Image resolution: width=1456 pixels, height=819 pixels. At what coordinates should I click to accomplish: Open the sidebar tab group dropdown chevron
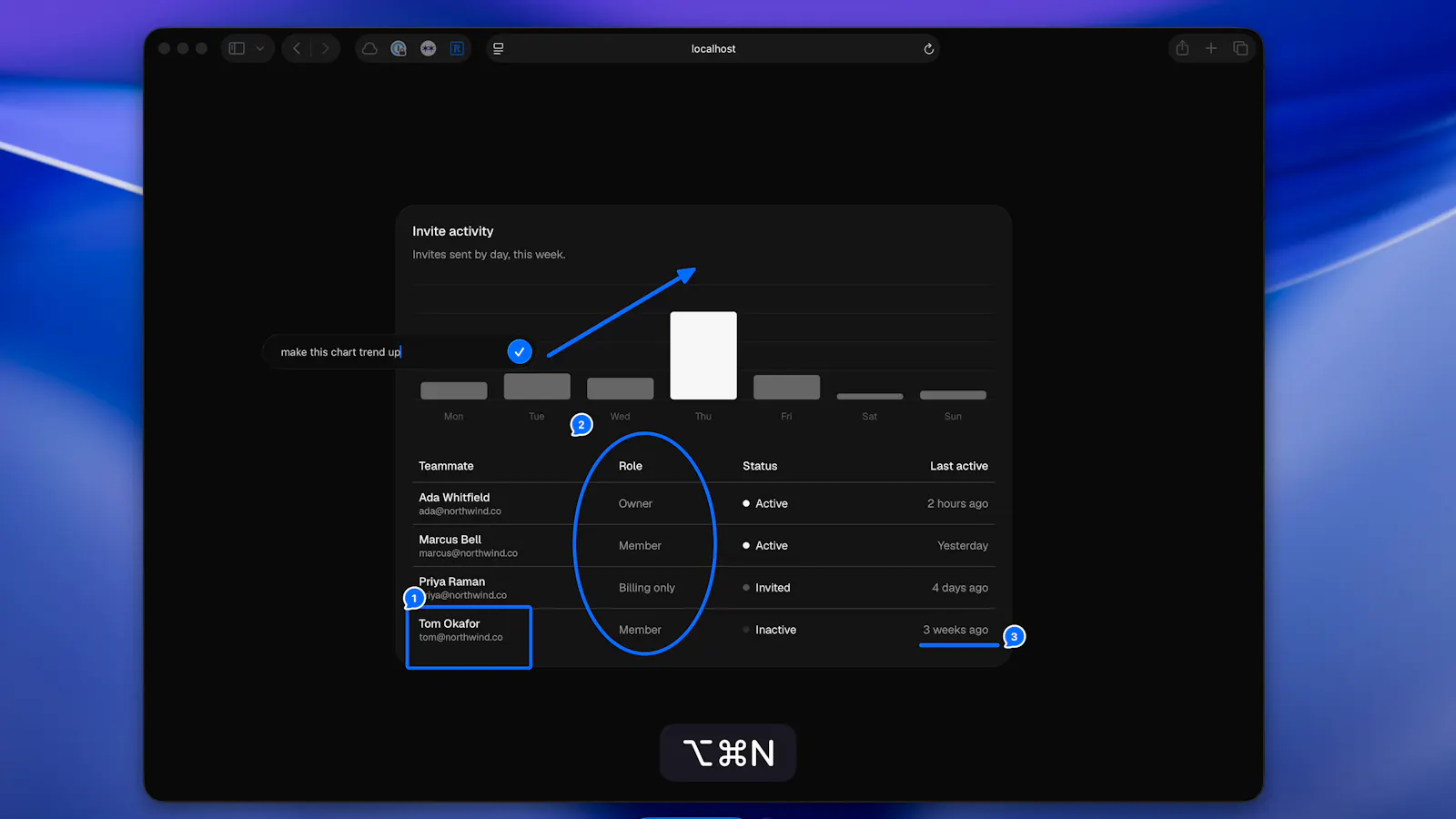[x=260, y=48]
